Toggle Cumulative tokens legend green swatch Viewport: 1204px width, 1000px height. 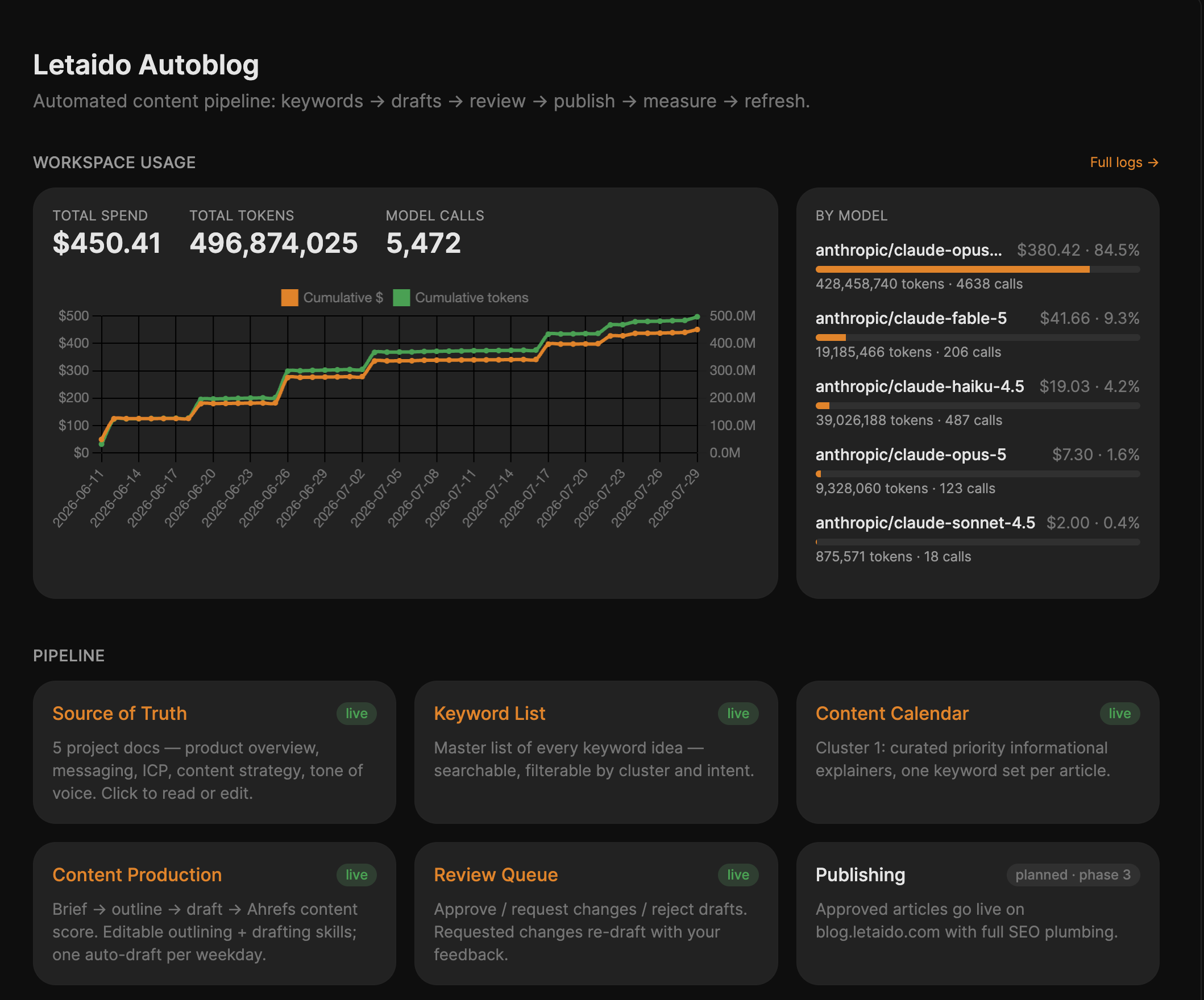coord(401,298)
